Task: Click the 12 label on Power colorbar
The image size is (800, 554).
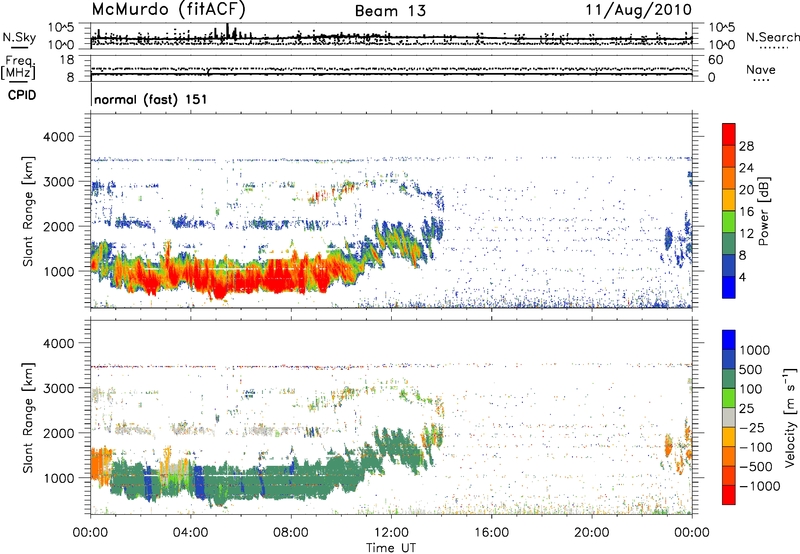Action: coord(746,234)
